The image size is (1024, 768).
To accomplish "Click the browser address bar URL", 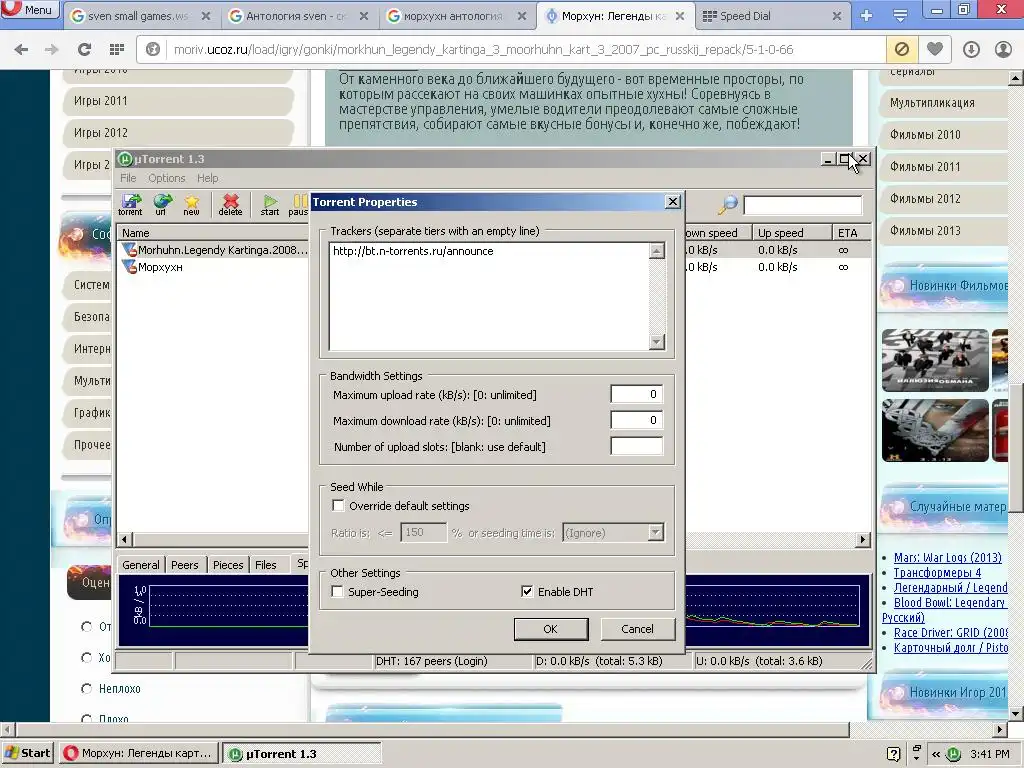I will pos(483,50).
